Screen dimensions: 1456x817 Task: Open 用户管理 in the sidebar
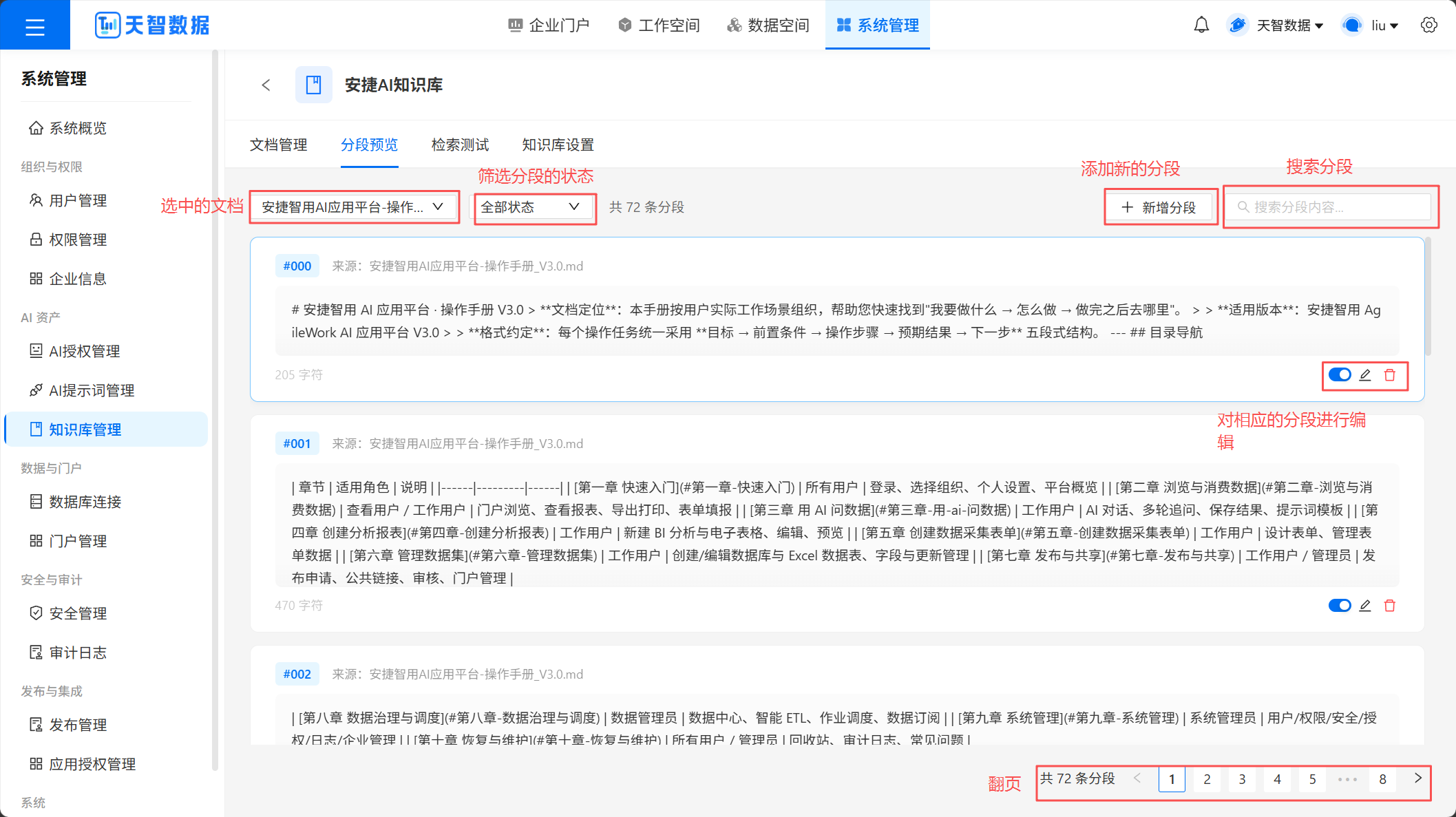pos(106,201)
